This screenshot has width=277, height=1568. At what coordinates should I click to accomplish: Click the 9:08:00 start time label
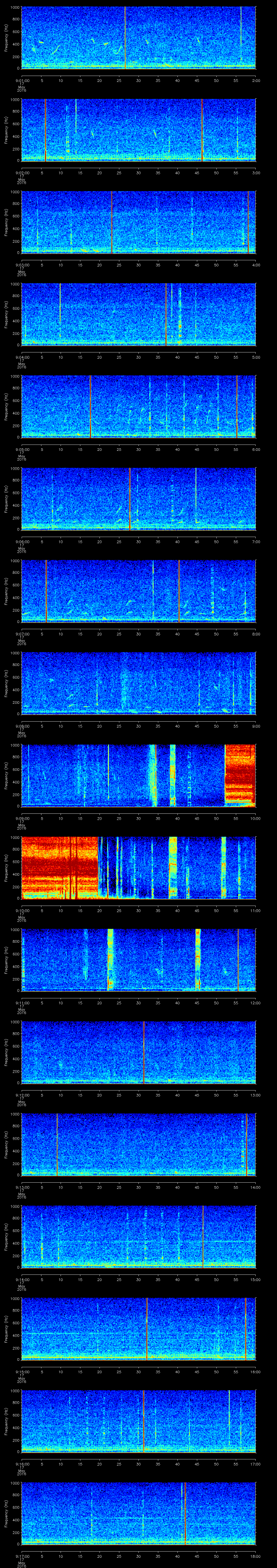coord(22,726)
